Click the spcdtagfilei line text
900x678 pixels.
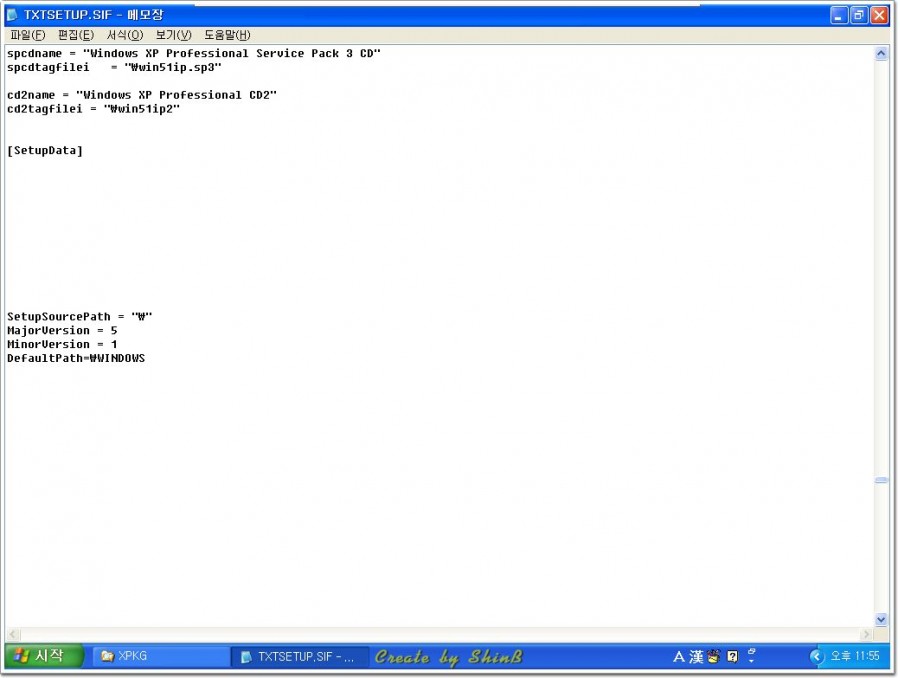pyautogui.click(x=114, y=67)
